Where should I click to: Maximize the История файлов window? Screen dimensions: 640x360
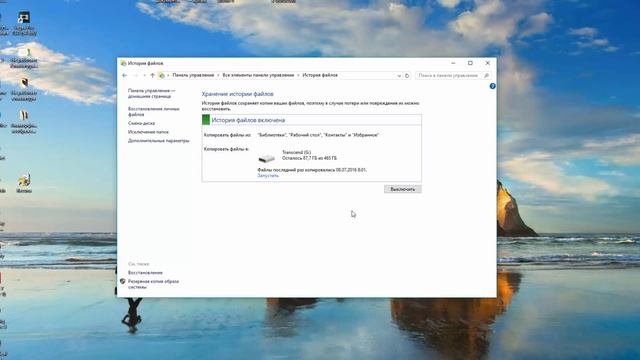point(470,63)
